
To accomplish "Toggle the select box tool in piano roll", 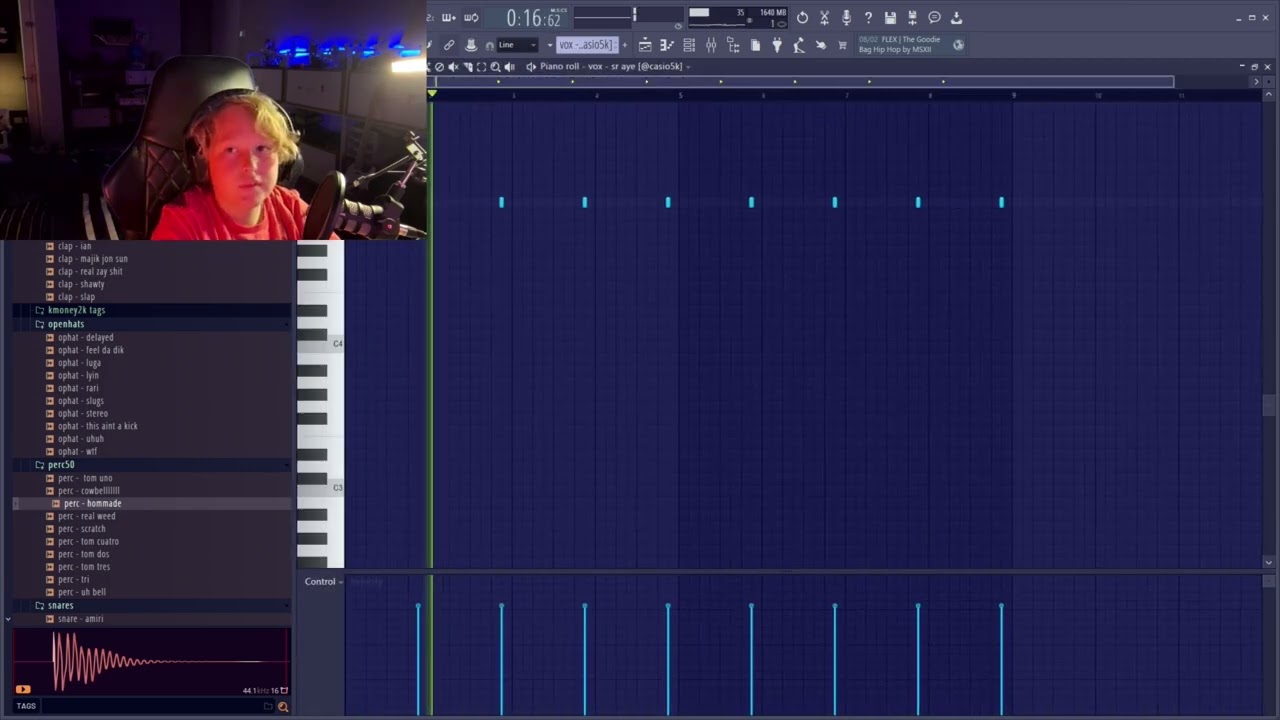I will click(481, 66).
